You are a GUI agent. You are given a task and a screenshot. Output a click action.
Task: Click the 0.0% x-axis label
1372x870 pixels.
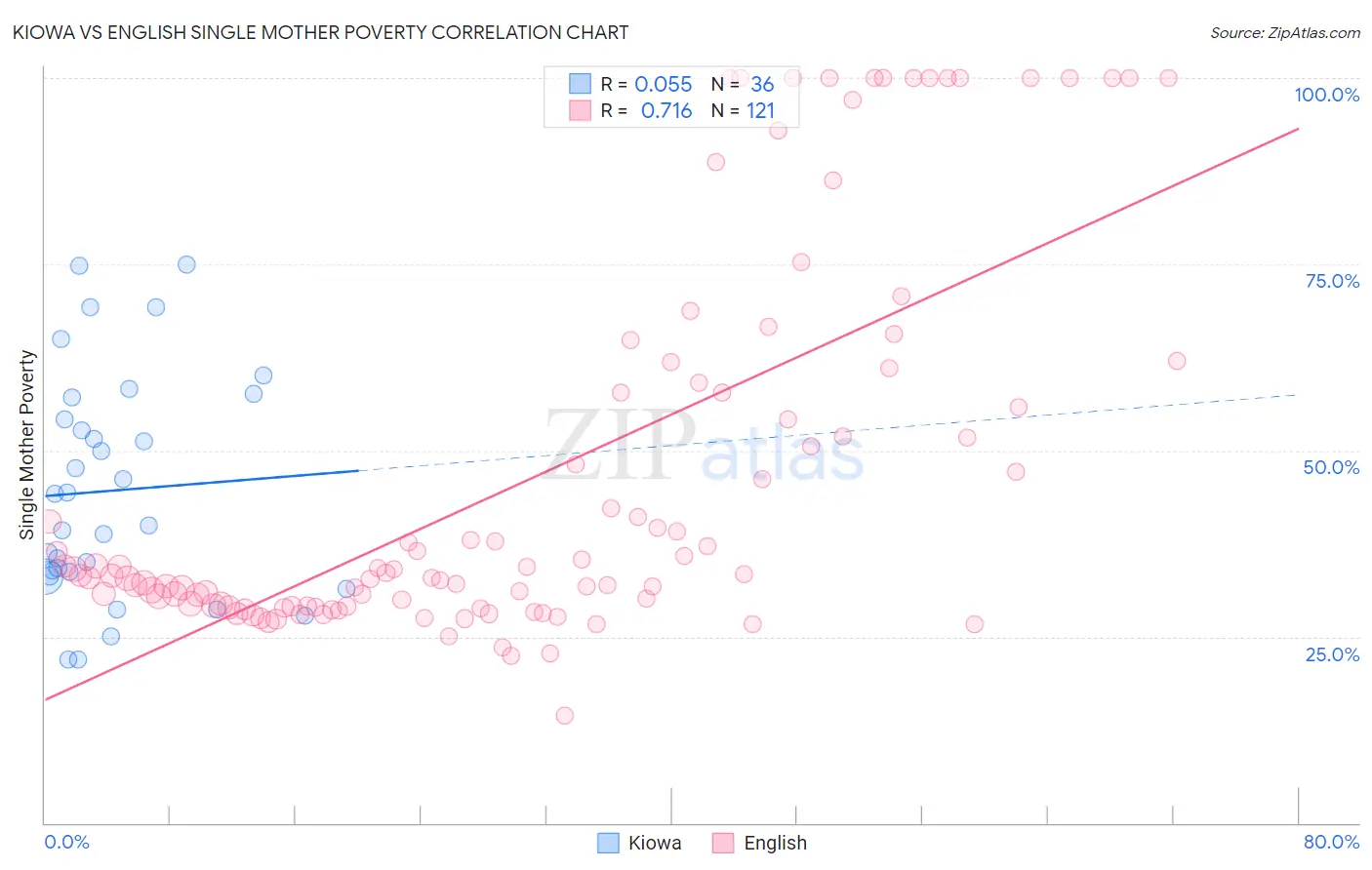[x=66, y=842]
